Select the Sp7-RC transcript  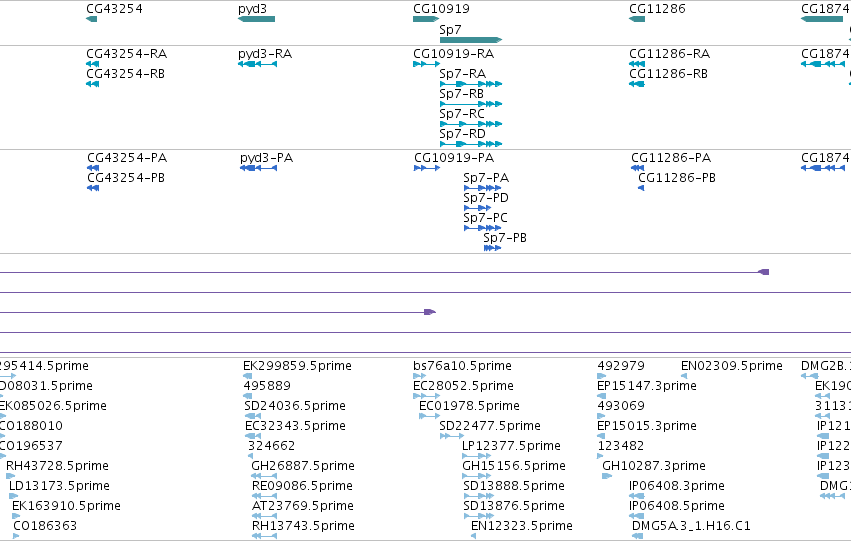click(462, 114)
